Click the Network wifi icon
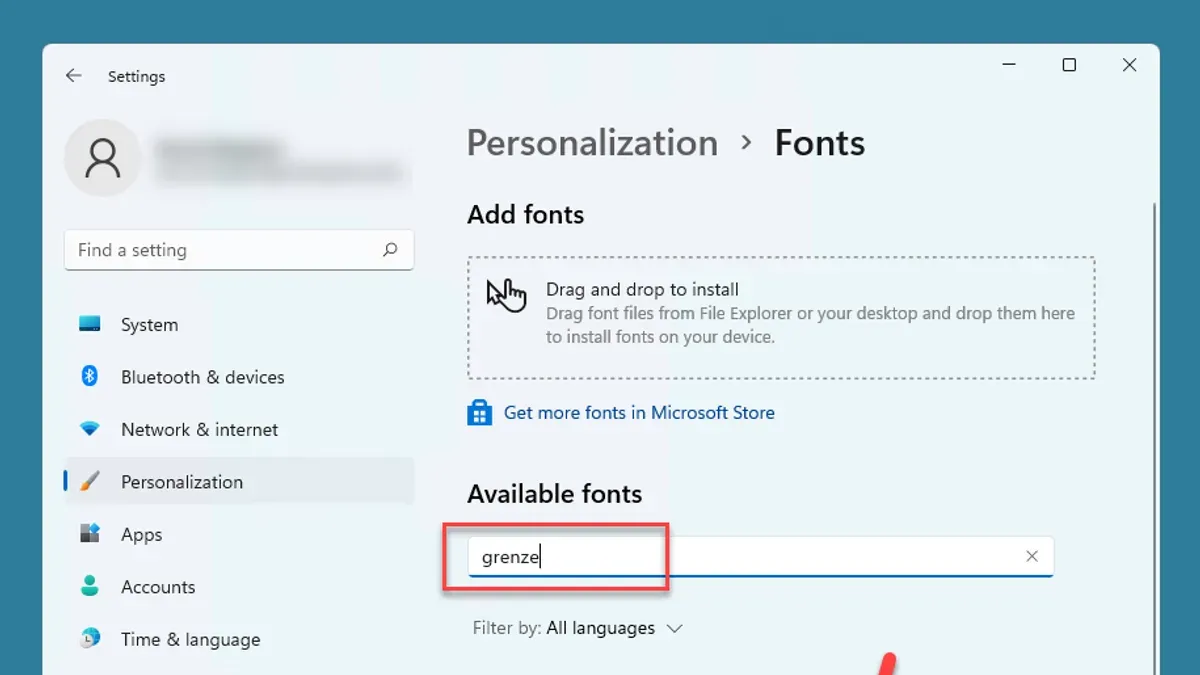This screenshot has height=675, width=1200. click(x=90, y=429)
